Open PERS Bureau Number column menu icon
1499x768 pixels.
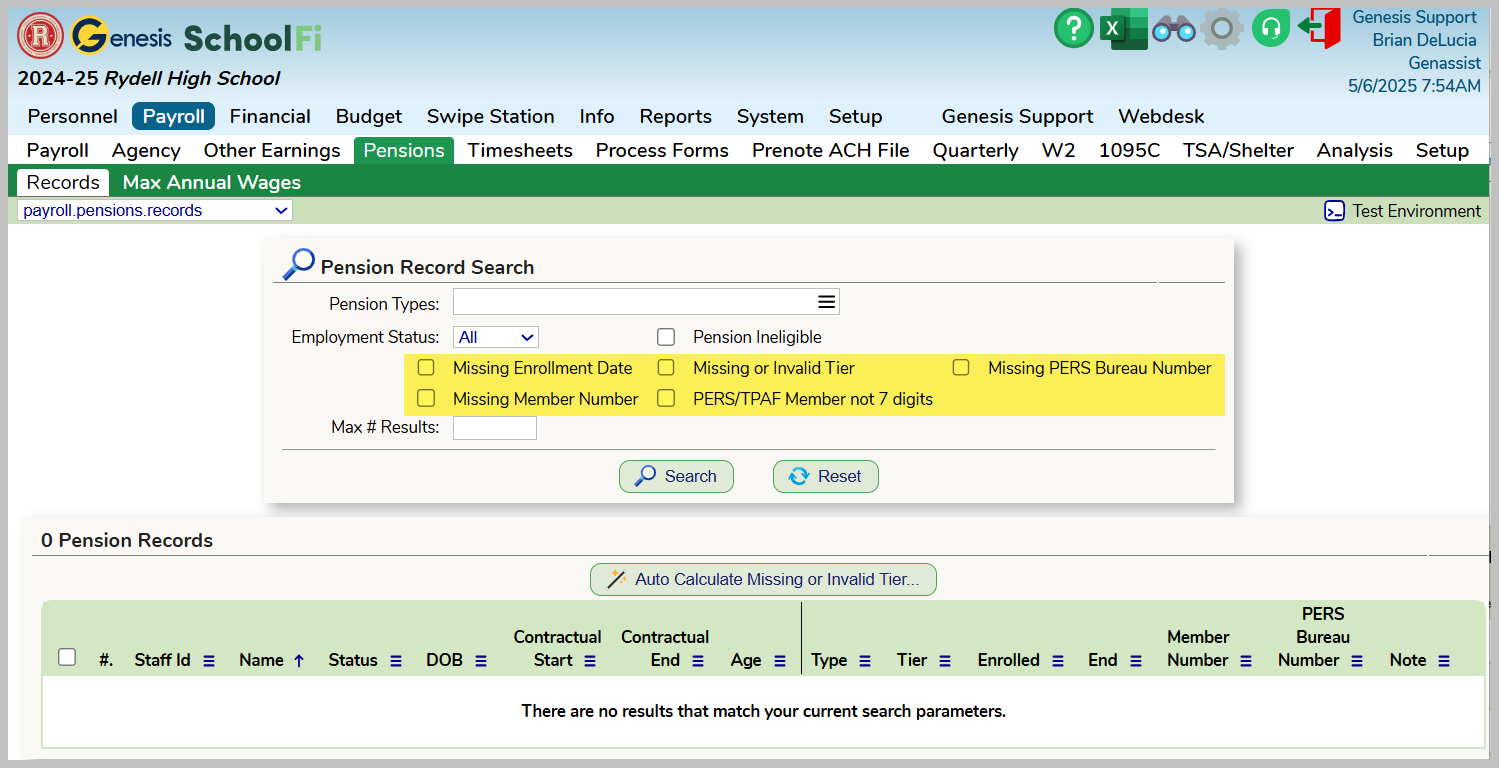(1357, 661)
